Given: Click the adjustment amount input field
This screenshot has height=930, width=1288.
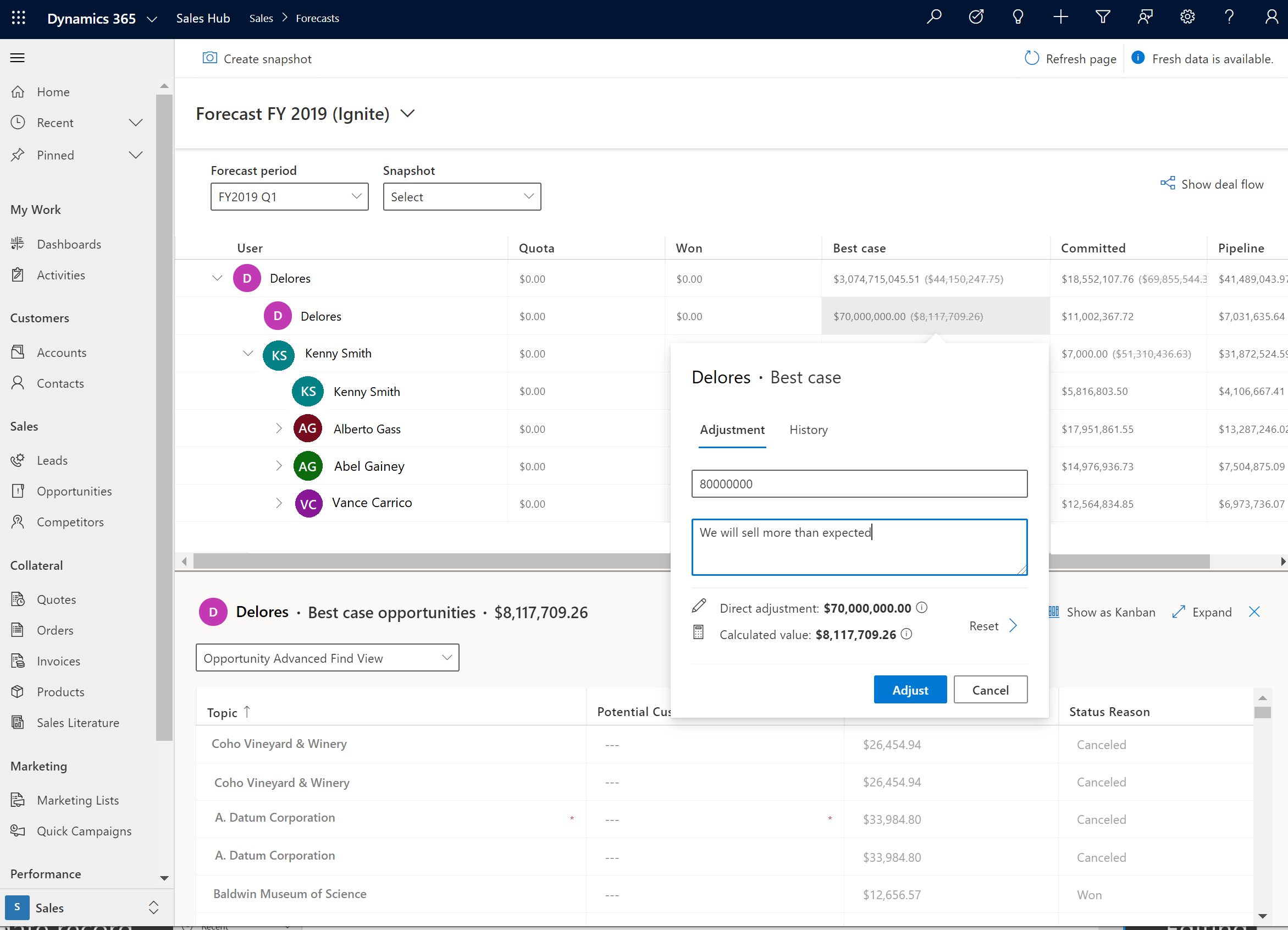Looking at the screenshot, I should [x=859, y=483].
